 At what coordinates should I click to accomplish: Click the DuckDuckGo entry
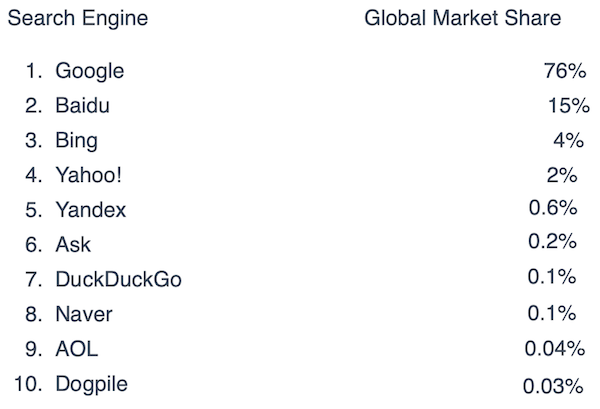click(x=118, y=279)
